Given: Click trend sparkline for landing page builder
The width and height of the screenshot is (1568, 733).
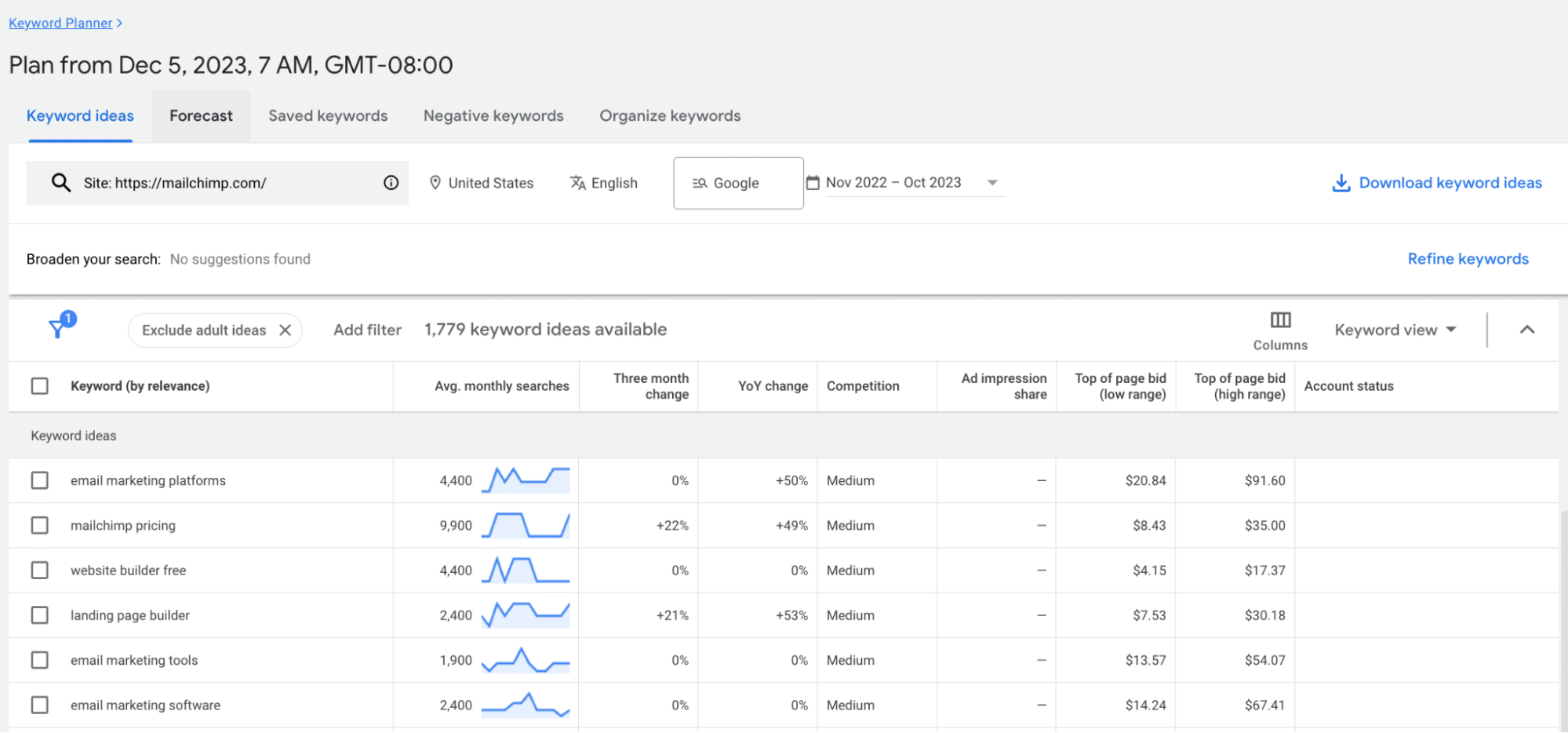Looking at the screenshot, I should (526, 614).
